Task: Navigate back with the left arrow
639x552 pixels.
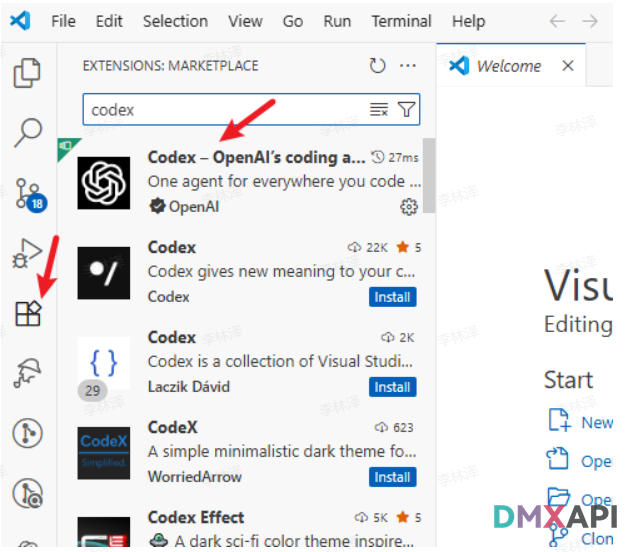Action: pyautogui.click(x=557, y=21)
